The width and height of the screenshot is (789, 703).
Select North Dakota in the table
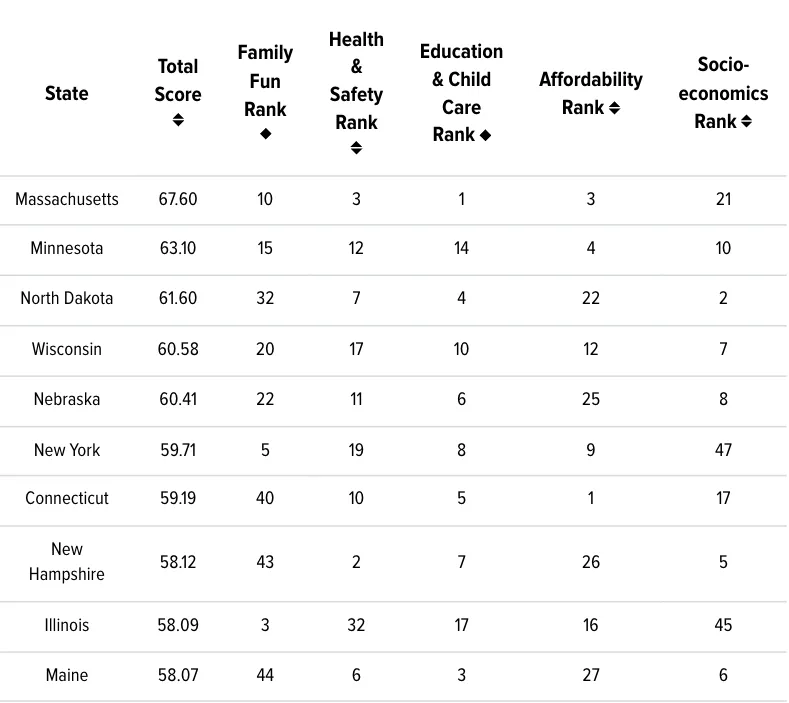67,298
